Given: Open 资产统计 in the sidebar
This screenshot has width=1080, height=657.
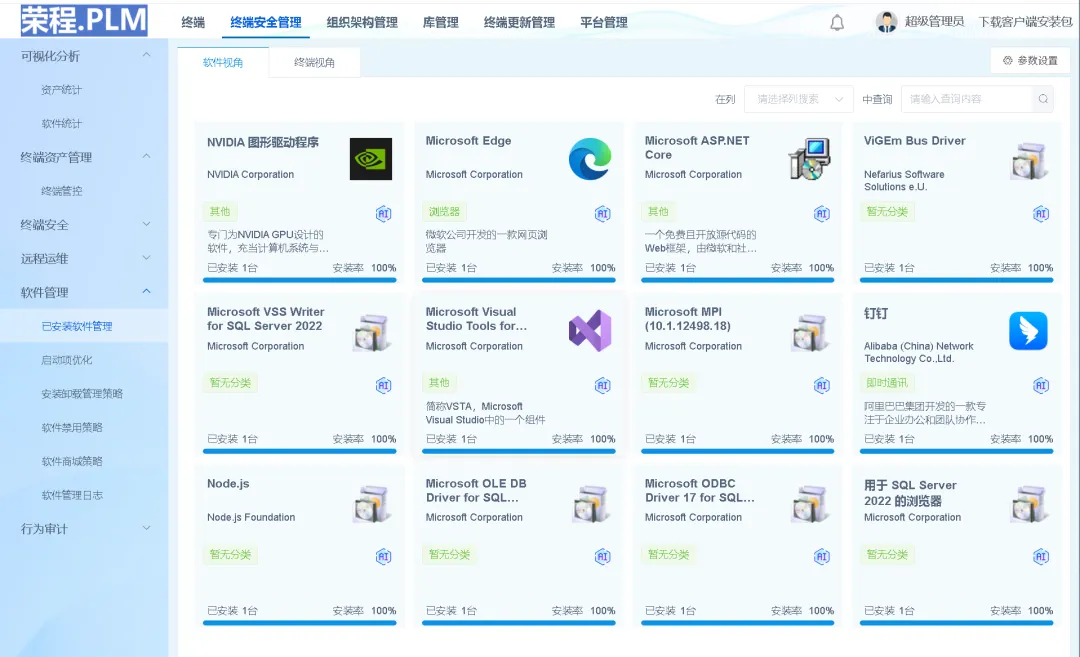Looking at the screenshot, I should [x=61, y=90].
